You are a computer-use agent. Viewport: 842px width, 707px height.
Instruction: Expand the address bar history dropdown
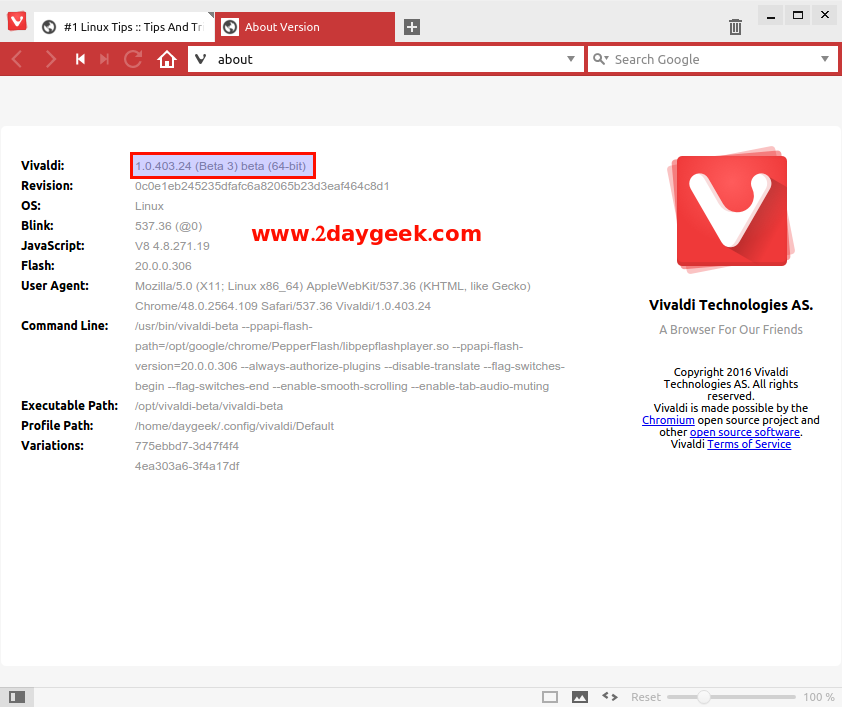coord(569,60)
